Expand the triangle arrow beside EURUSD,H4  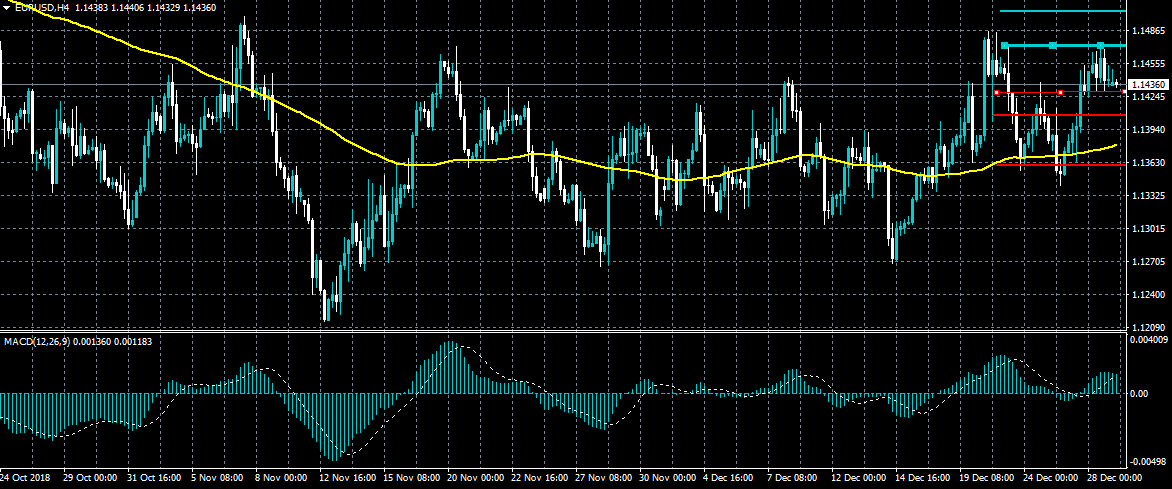tap(7, 7)
